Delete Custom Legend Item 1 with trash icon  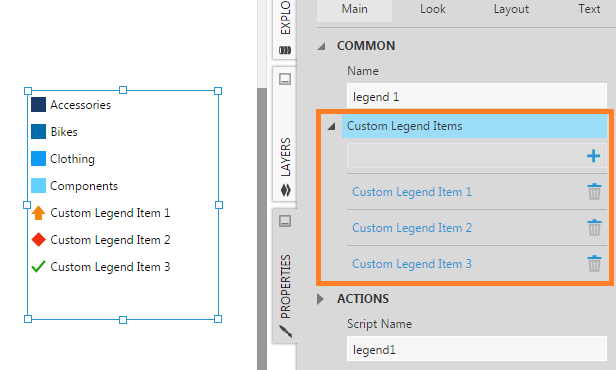[x=594, y=192]
